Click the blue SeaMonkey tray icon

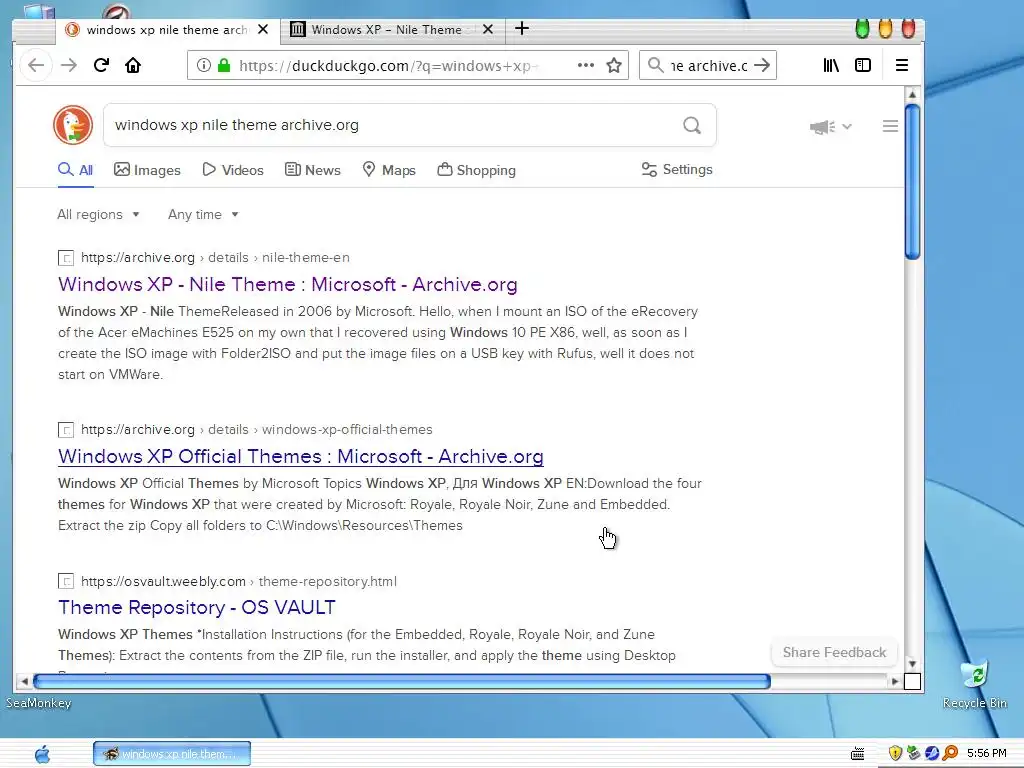click(x=932, y=754)
